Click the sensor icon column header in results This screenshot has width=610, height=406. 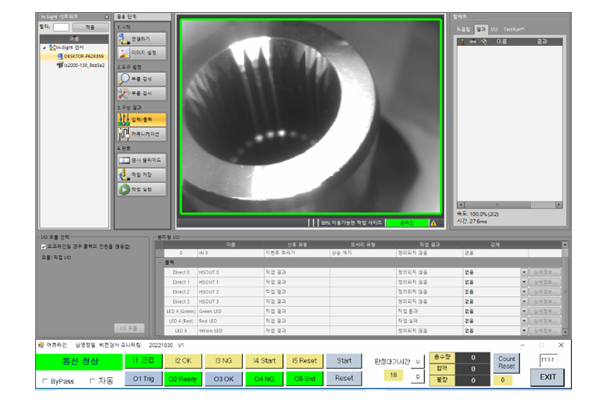(x=473, y=42)
